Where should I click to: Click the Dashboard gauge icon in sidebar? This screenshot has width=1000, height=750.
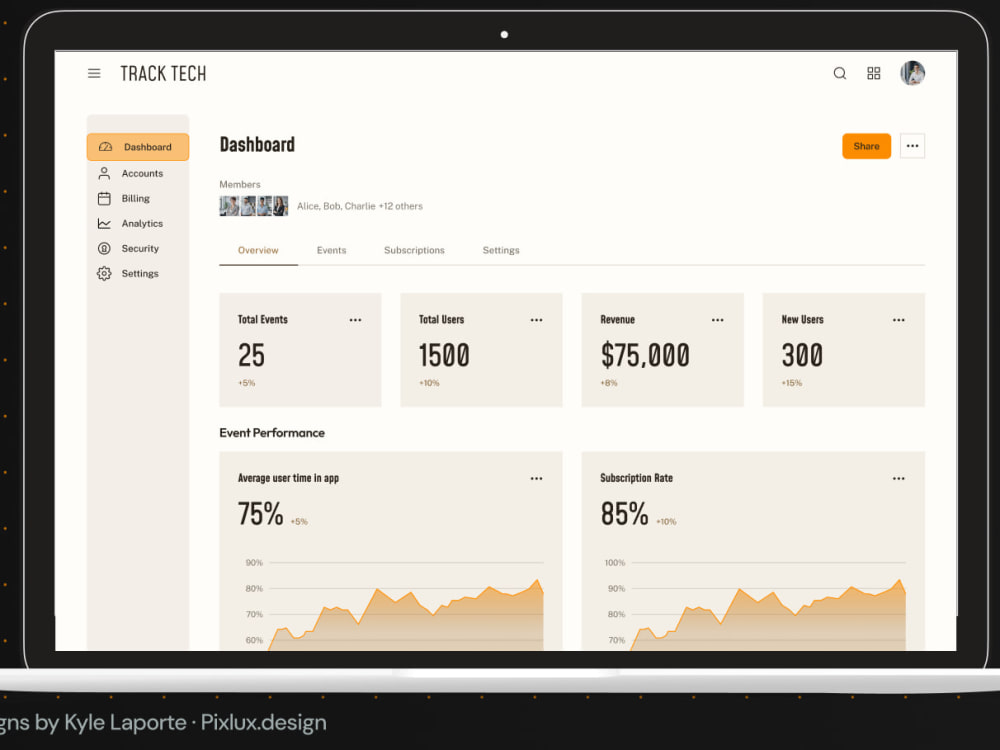click(x=105, y=147)
